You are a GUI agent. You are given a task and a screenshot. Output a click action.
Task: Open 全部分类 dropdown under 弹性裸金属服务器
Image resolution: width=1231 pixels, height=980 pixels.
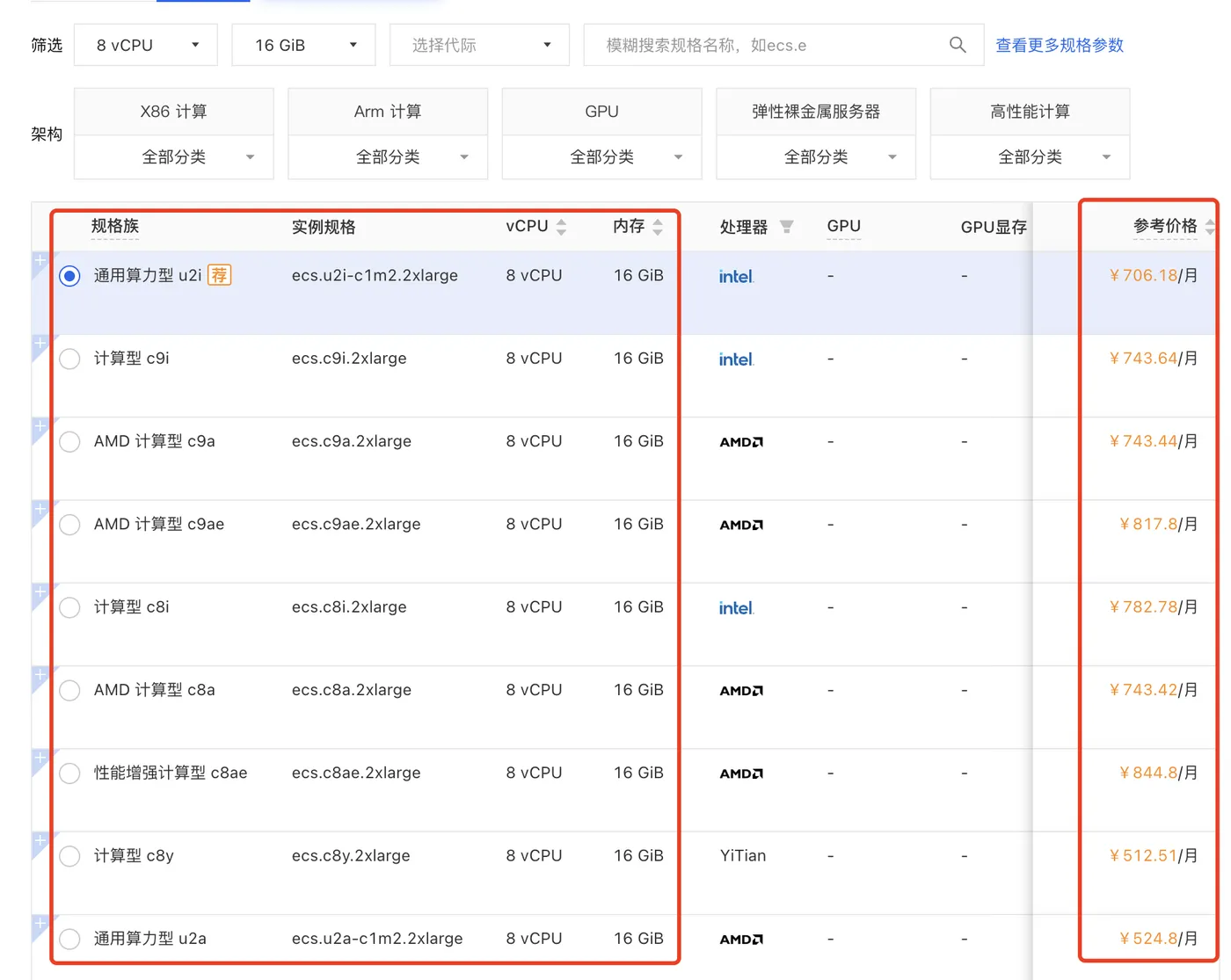[x=816, y=157]
